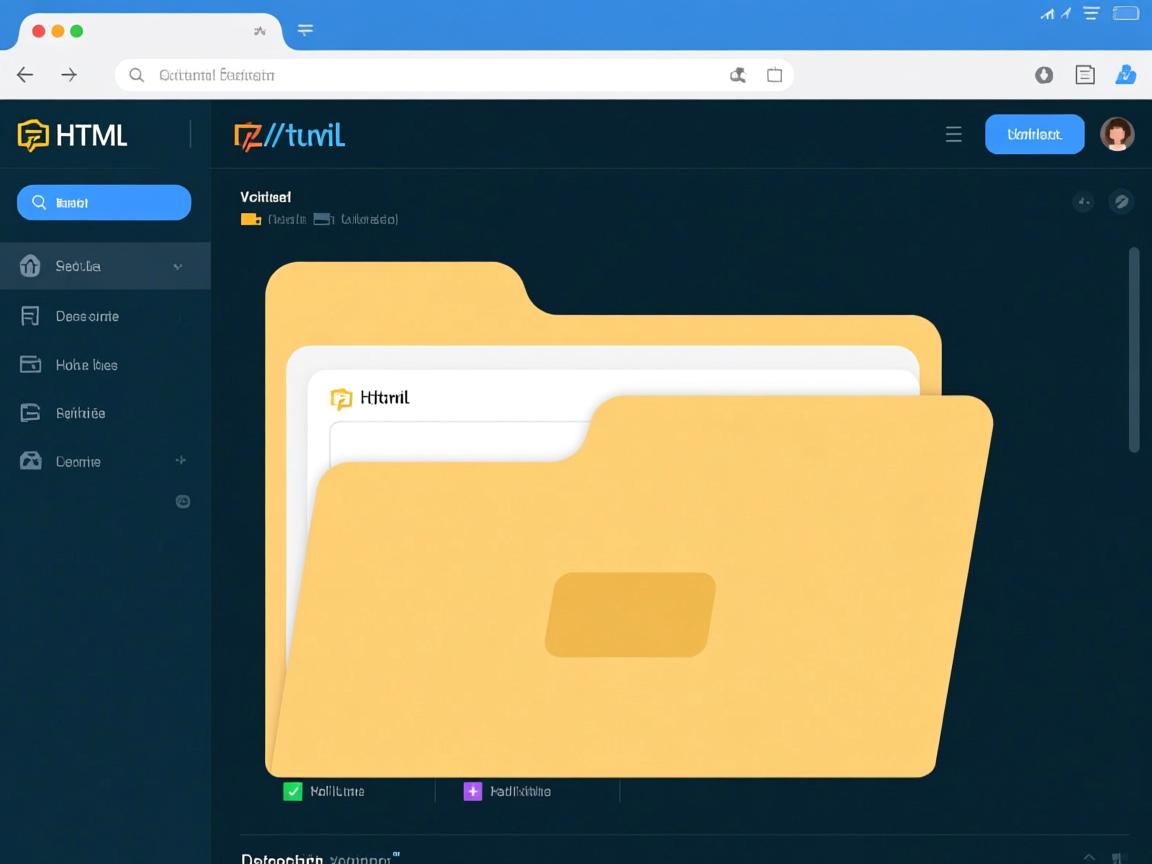Click the house icon in the sidebar
Screen dimensions: 1152x864
pos(30,266)
